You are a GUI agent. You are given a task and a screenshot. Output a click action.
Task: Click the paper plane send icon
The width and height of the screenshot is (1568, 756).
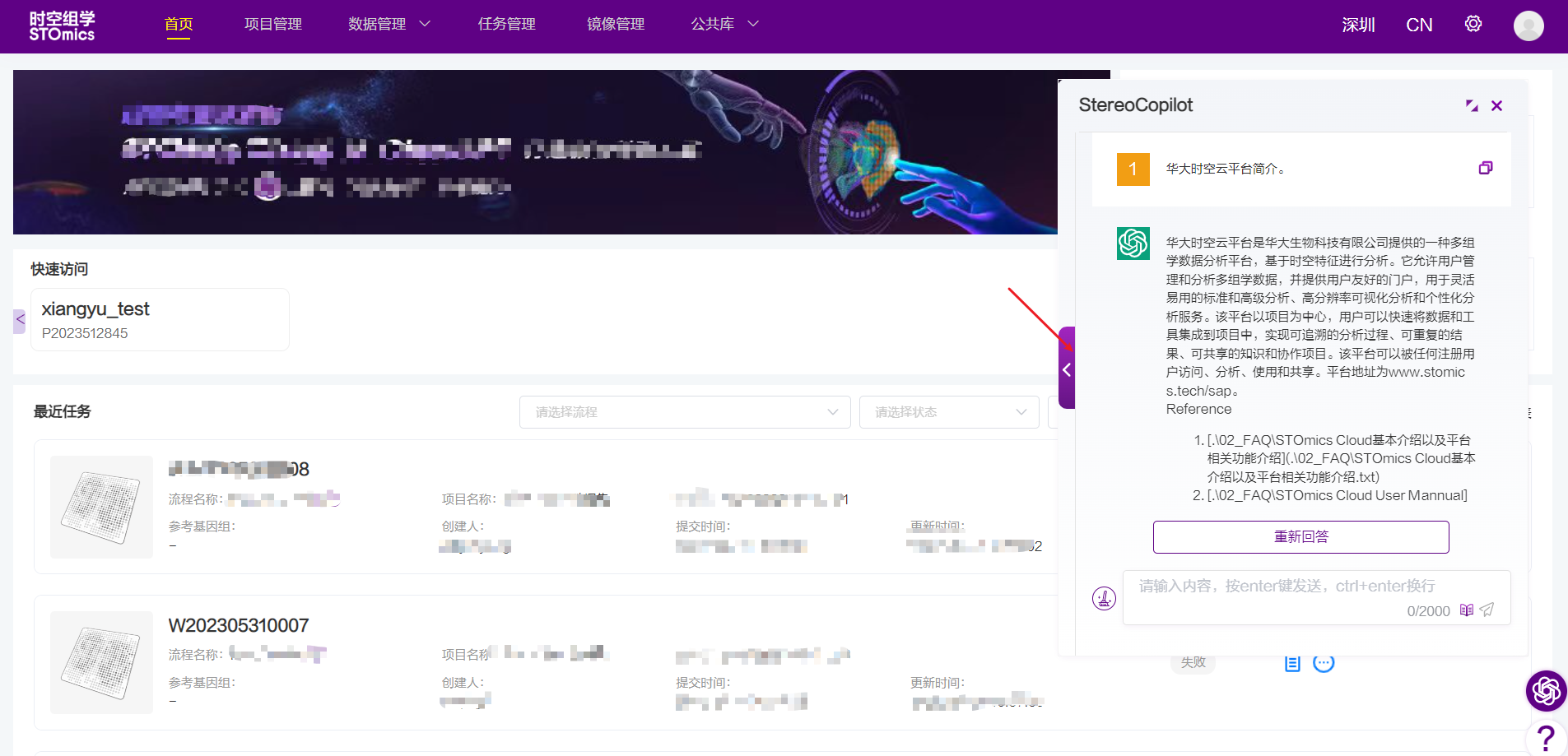(x=1487, y=610)
